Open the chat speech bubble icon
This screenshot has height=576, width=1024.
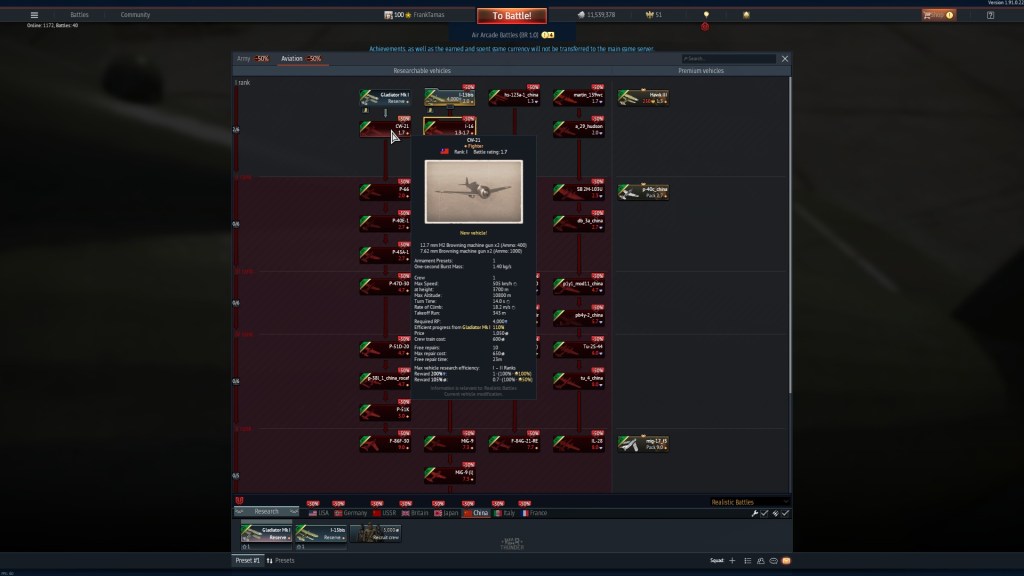pos(774,561)
